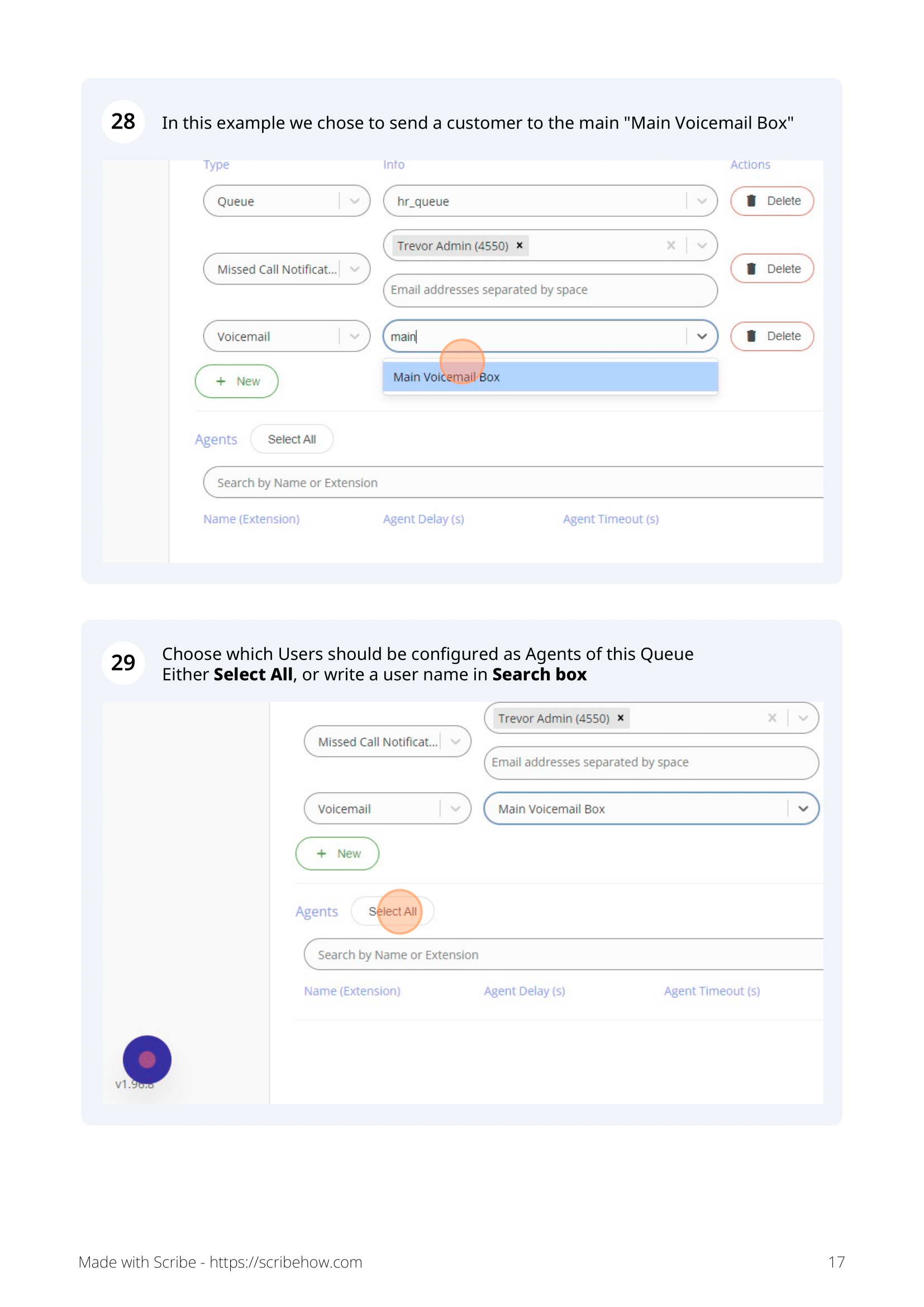Clear the user selection field in step 29
Image resolution: width=924 pixels, height=1307 pixels.
point(772,718)
